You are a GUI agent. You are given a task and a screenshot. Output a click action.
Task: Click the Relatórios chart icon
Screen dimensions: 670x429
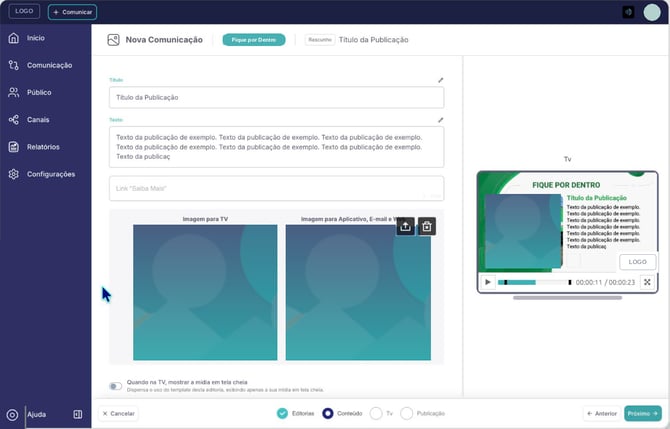(x=14, y=147)
